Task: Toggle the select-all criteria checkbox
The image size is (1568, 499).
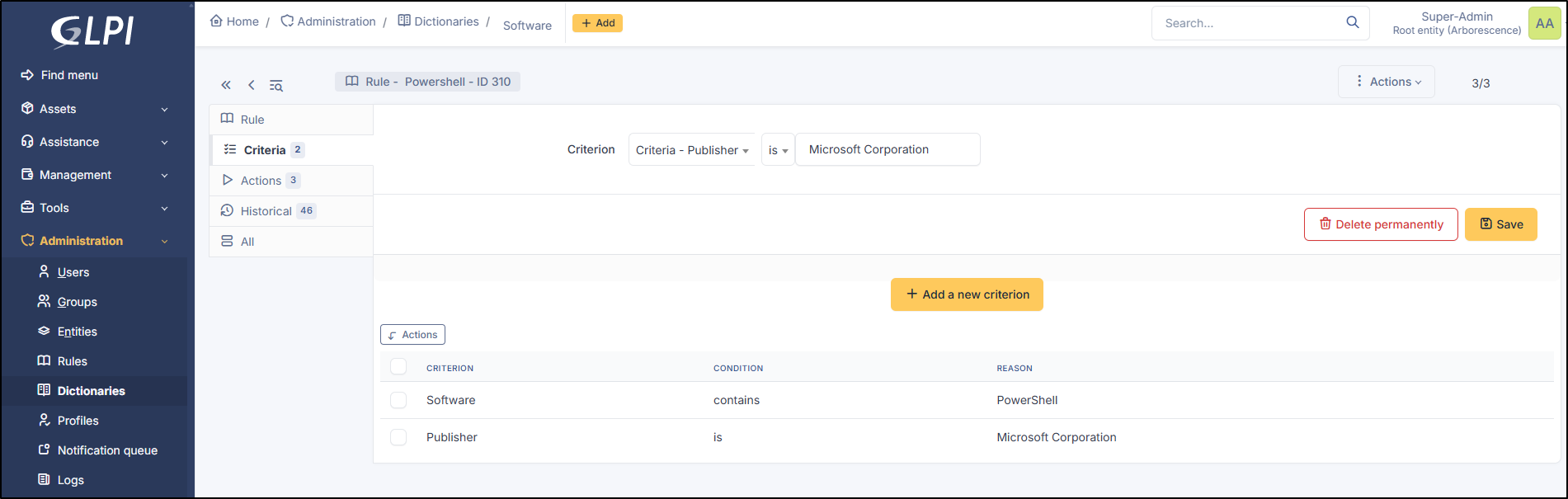Action: [x=398, y=367]
